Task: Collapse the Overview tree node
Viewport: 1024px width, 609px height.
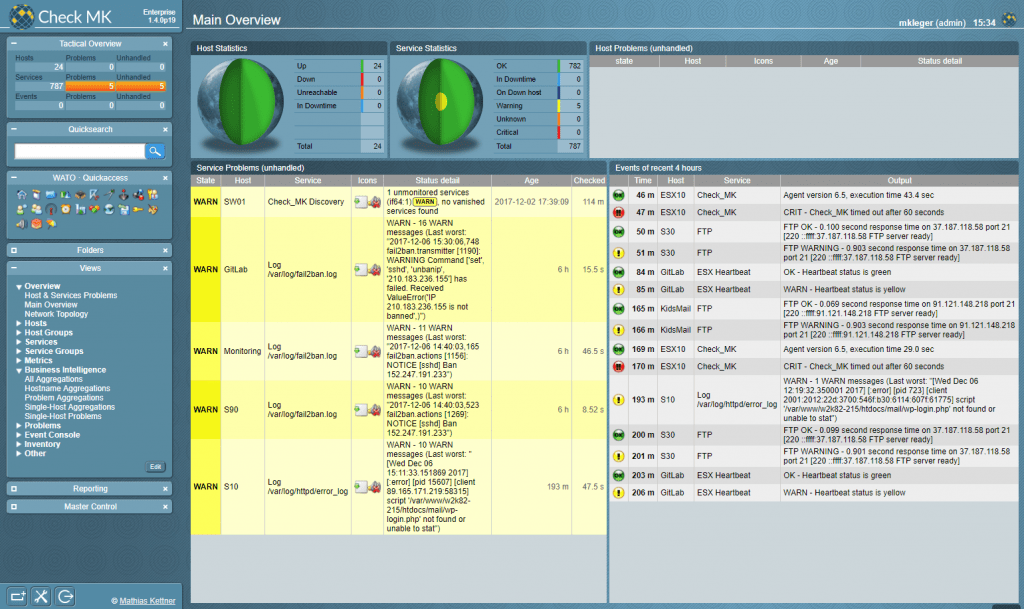Action: (19, 287)
